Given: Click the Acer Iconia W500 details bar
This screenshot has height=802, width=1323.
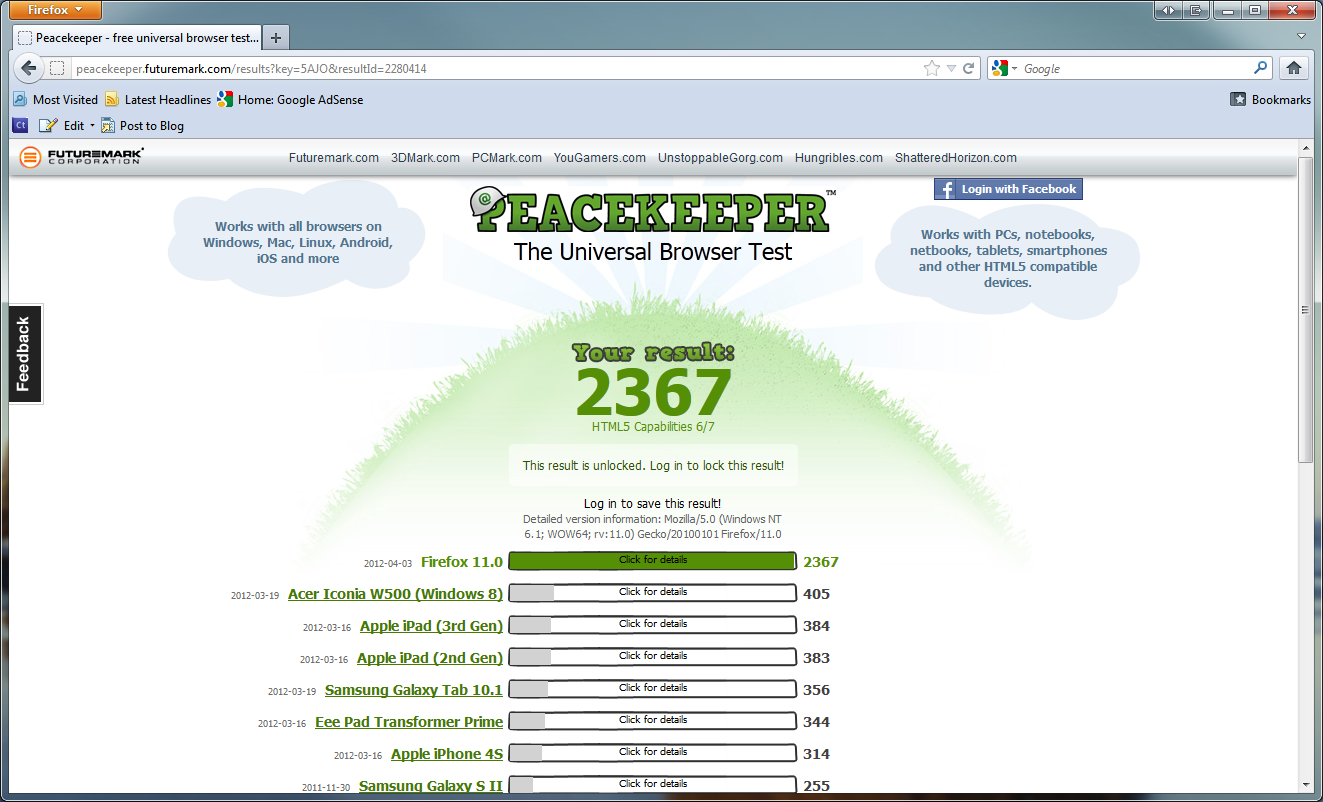Looking at the screenshot, I should pyautogui.click(x=652, y=593).
